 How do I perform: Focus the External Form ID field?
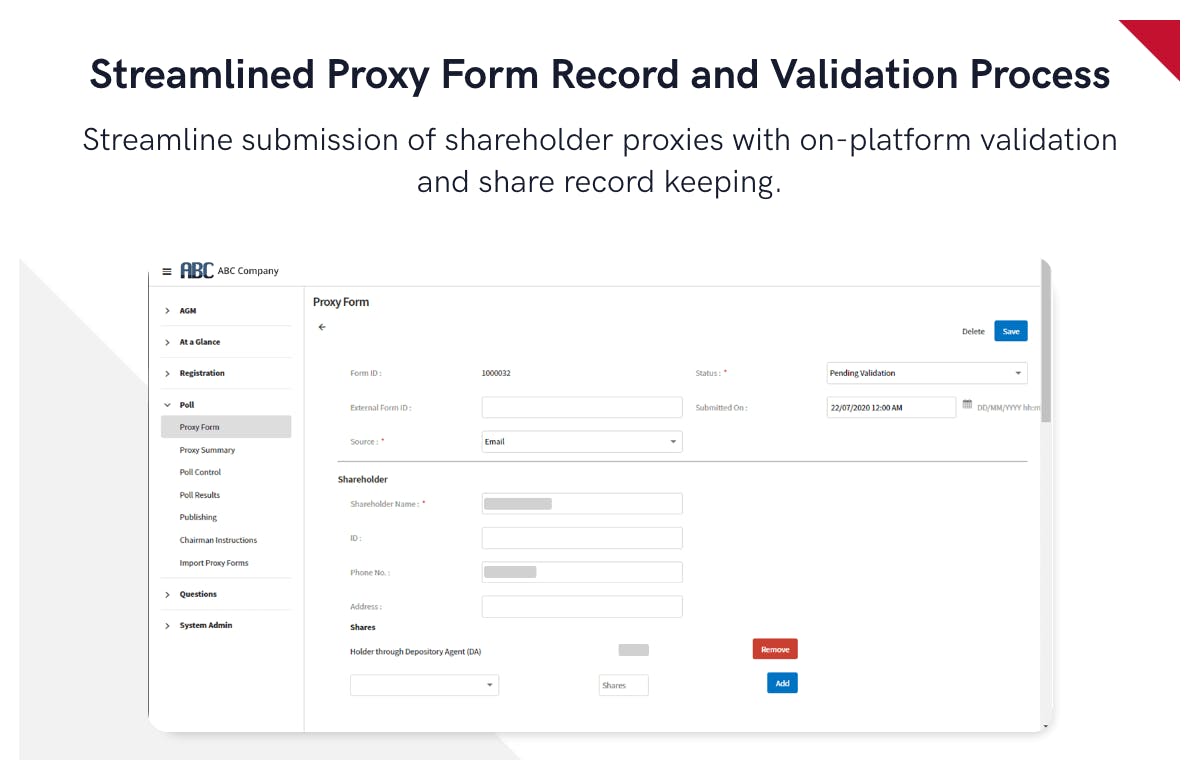click(582, 407)
